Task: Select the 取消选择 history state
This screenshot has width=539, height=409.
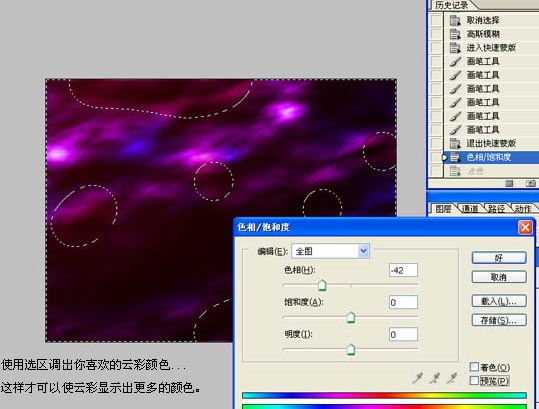Action: pos(492,20)
